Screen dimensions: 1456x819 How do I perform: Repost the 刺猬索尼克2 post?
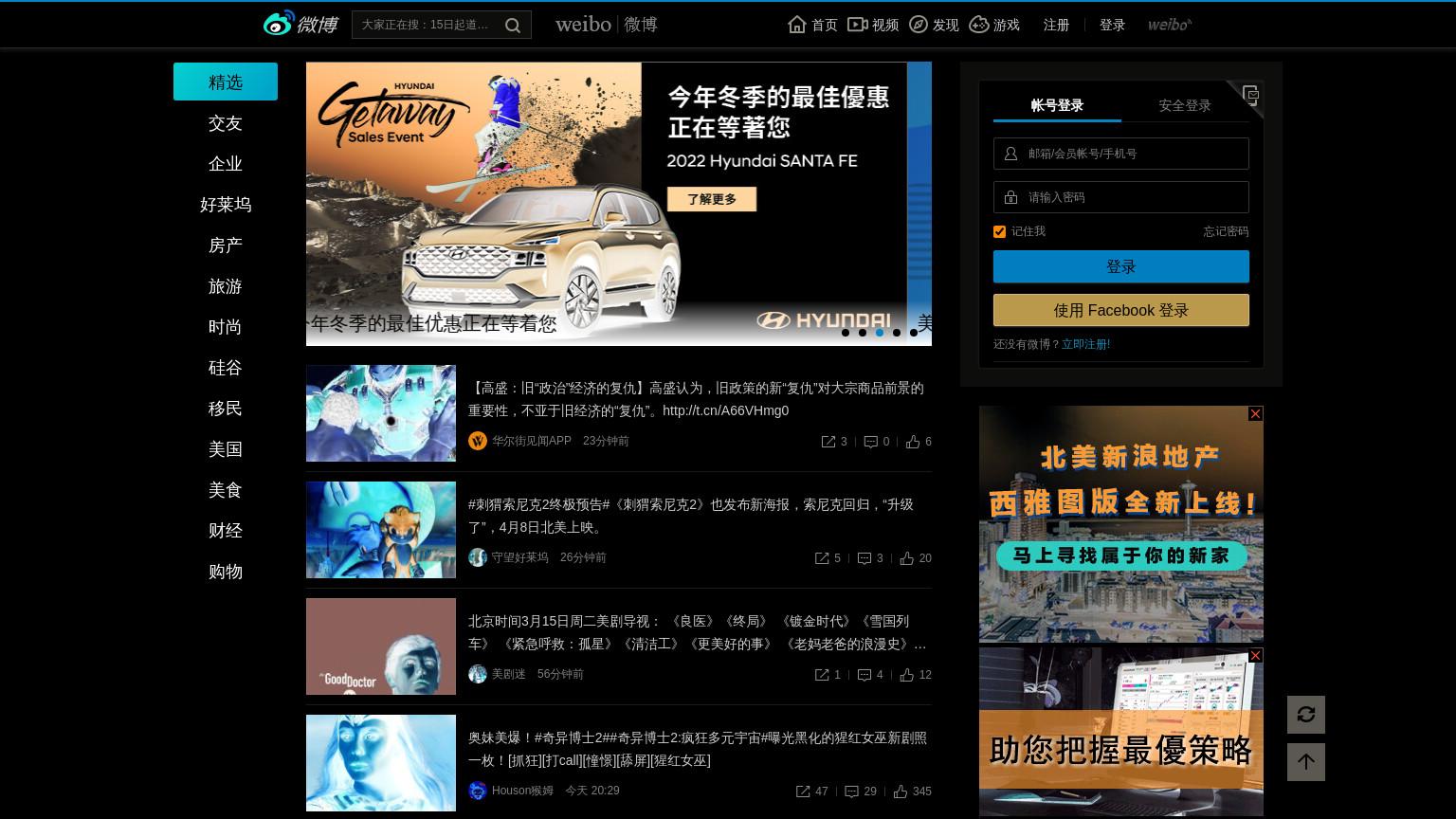822,558
